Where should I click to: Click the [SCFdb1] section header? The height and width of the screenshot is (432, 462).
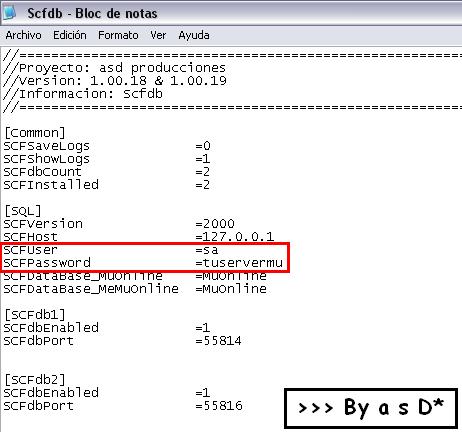(35, 315)
